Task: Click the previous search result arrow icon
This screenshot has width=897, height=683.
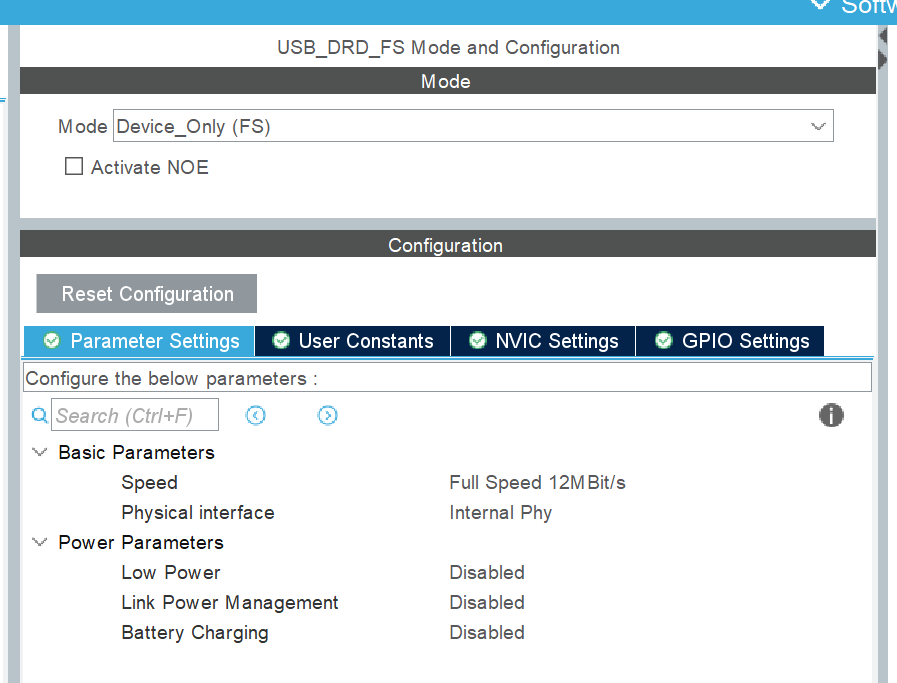Action: coord(256,414)
